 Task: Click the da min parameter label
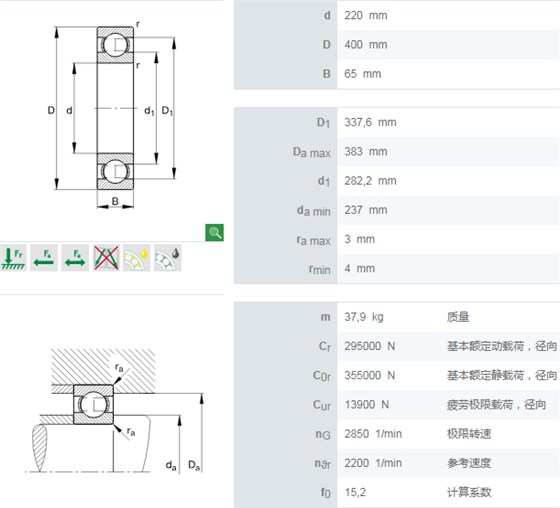point(313,211)
